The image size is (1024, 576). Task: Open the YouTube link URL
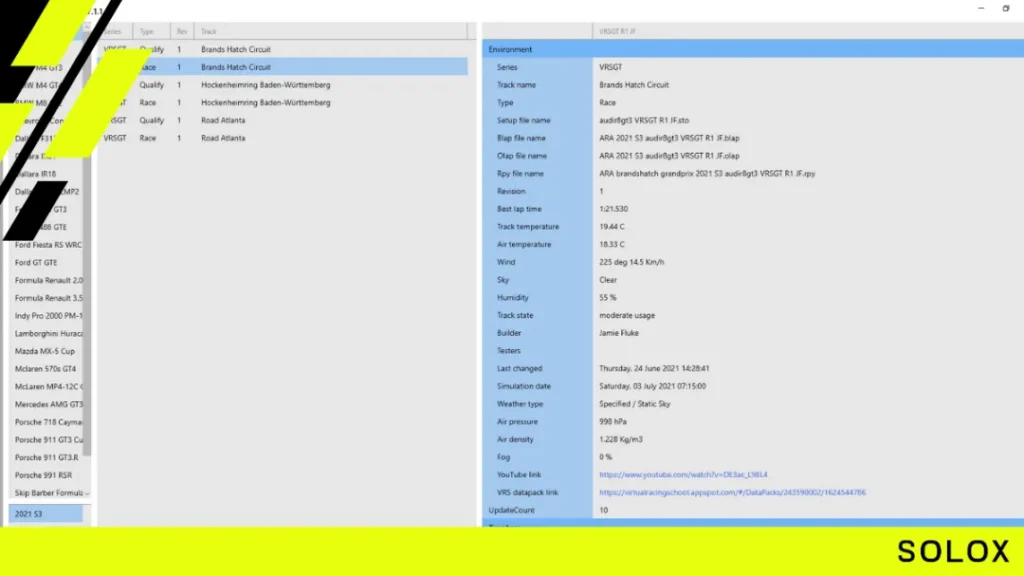coord(683,475)
